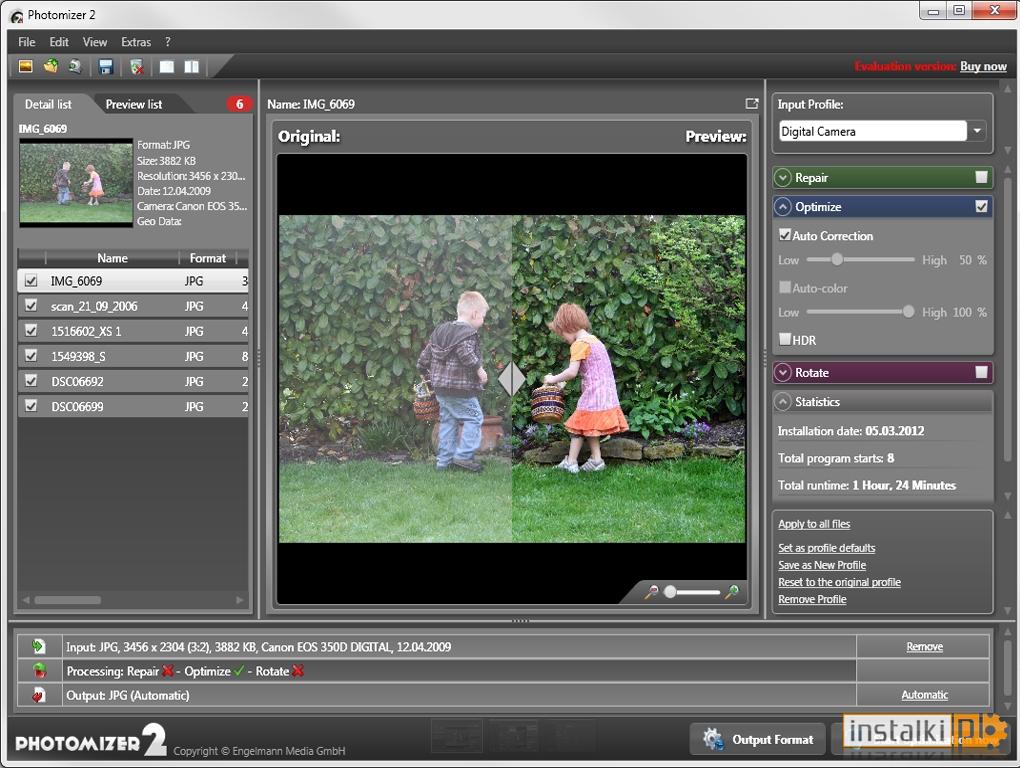The width and height of the screenshot is (1020, 768).
Task: Click the add image toolbar icon
Action: [25, 66]
